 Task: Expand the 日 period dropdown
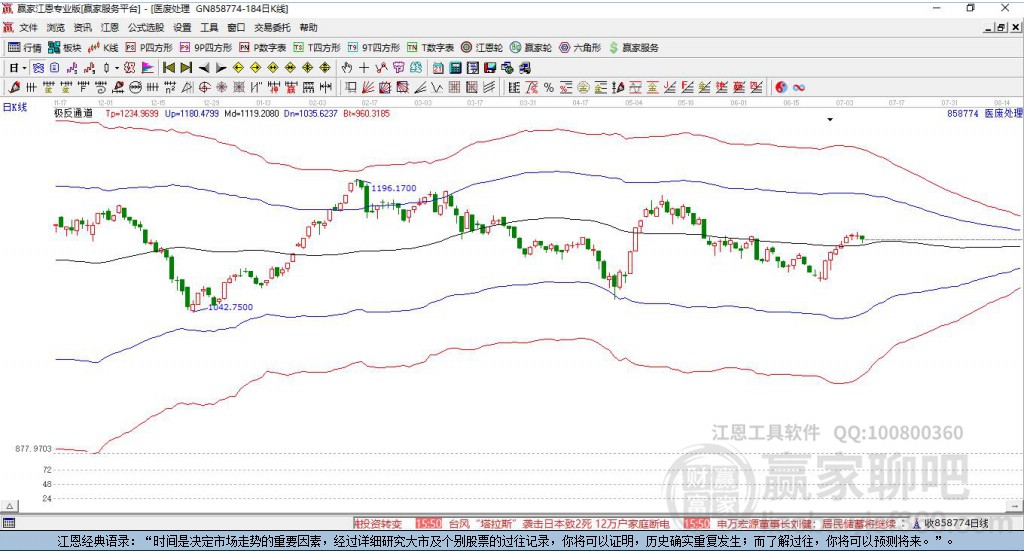pos(24,68)
